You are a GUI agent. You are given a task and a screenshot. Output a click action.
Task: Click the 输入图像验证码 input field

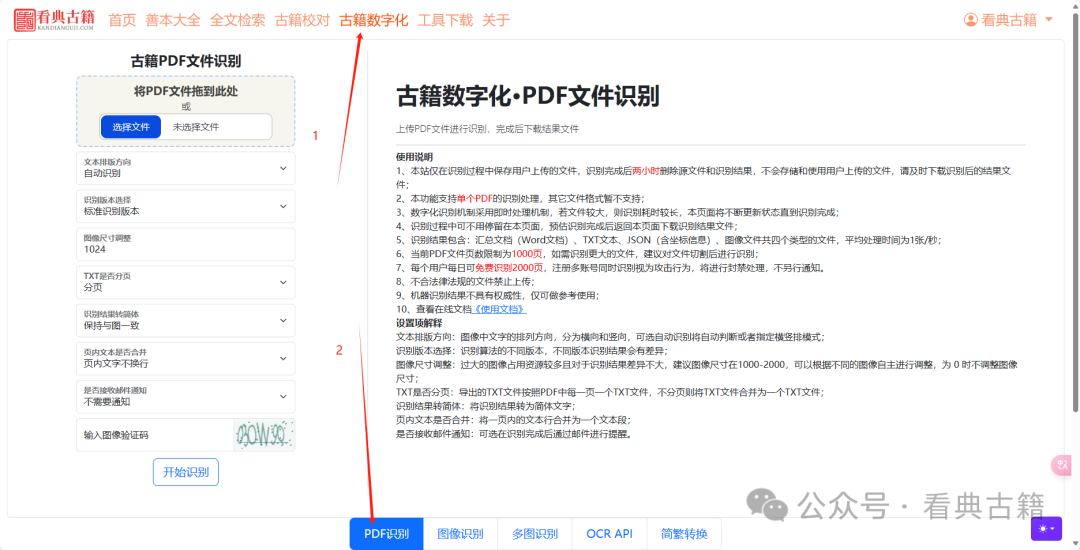155,435
